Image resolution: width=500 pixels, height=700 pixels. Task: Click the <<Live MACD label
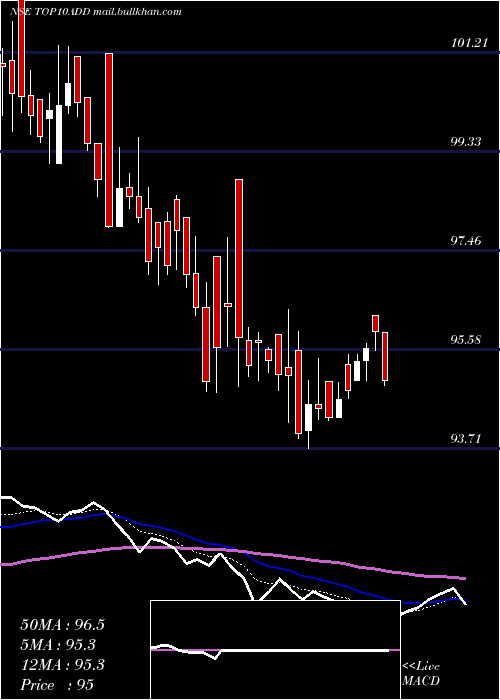(x=421, y=673)
